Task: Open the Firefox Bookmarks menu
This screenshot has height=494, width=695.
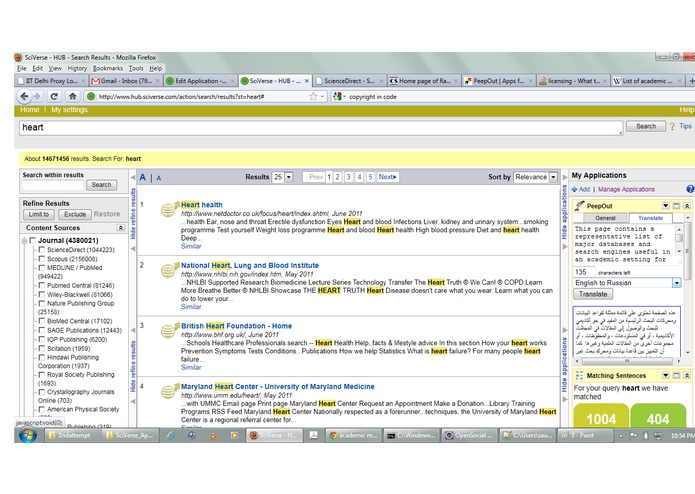Action: pos(108,68)
